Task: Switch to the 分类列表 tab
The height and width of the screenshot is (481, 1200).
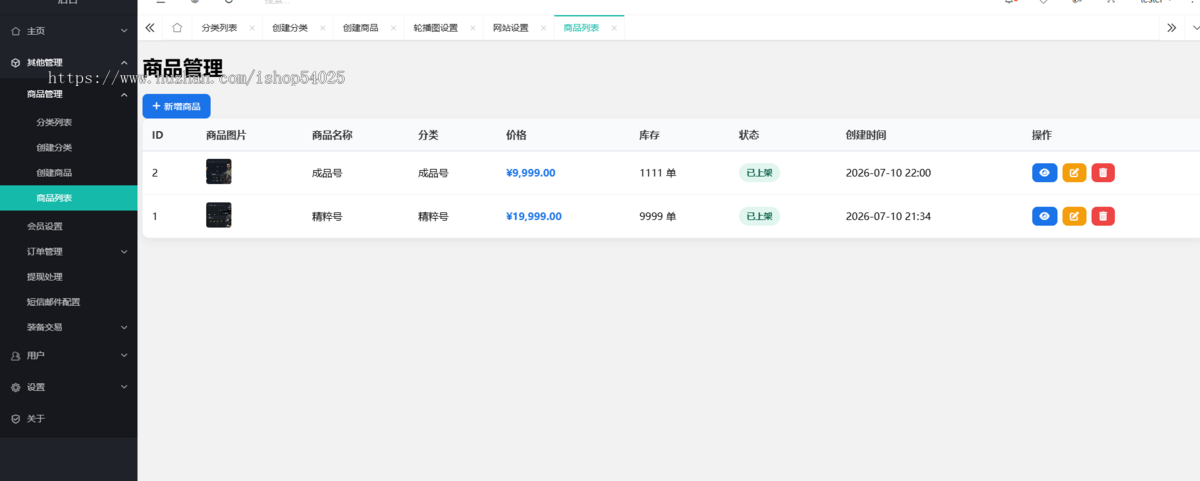Action: coord(219,28)
